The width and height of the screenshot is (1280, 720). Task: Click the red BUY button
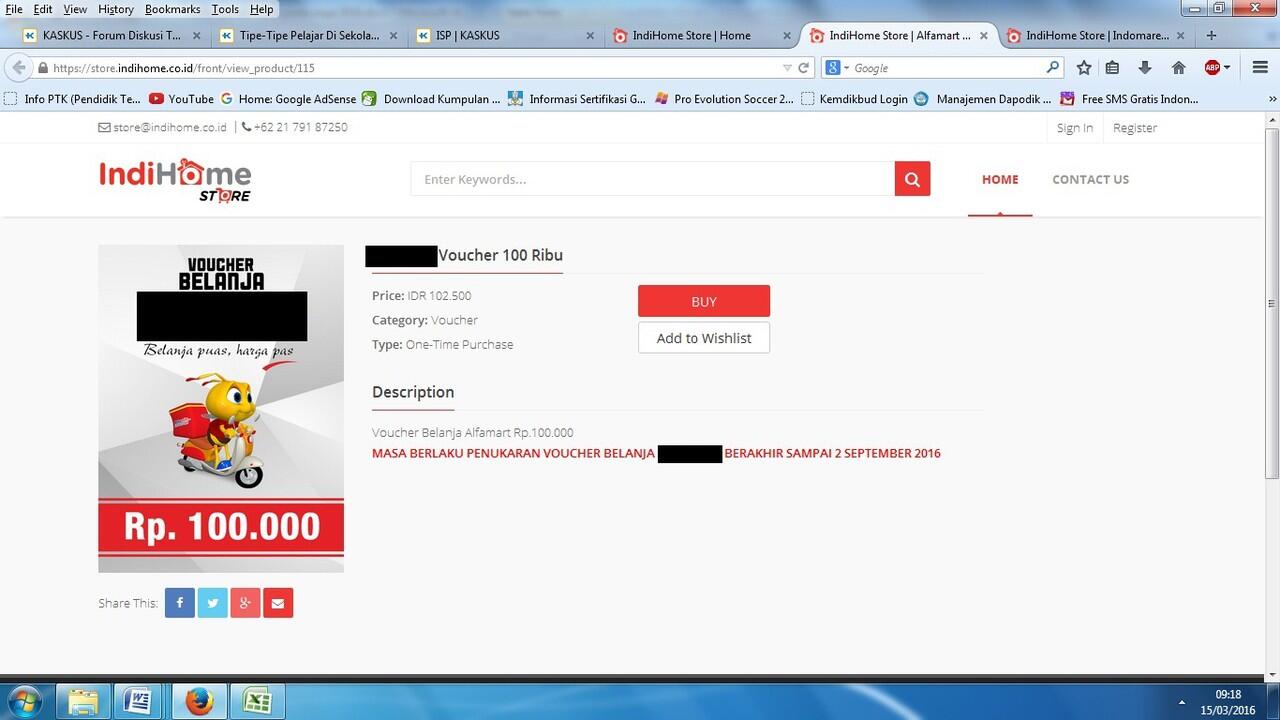[x=704, y=301]
